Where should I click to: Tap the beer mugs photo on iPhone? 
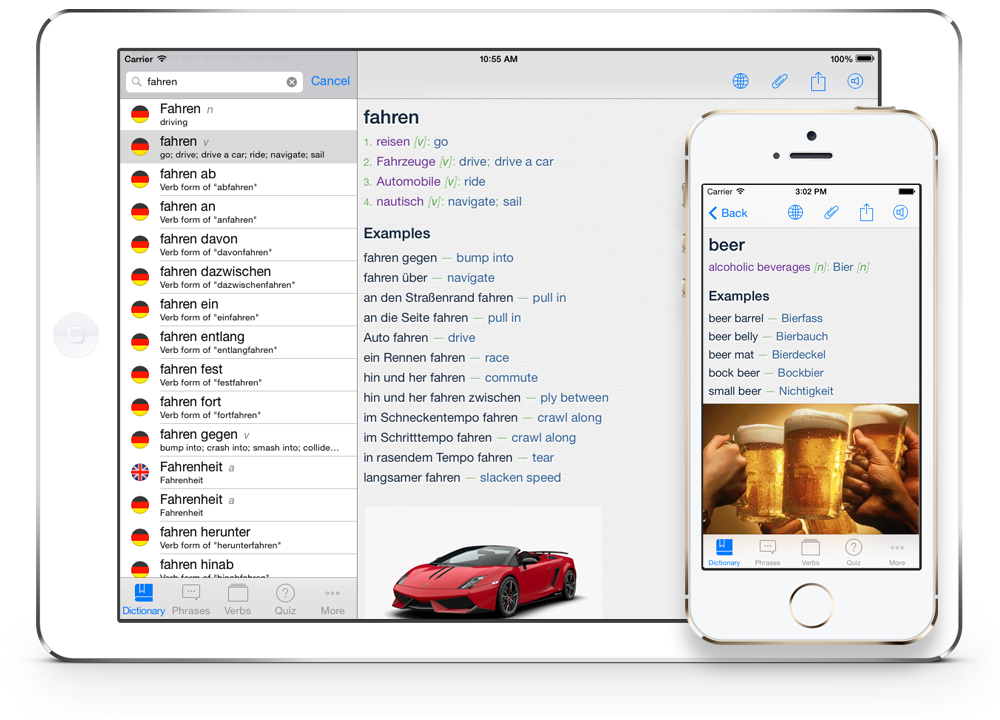(x=811, y=469)
